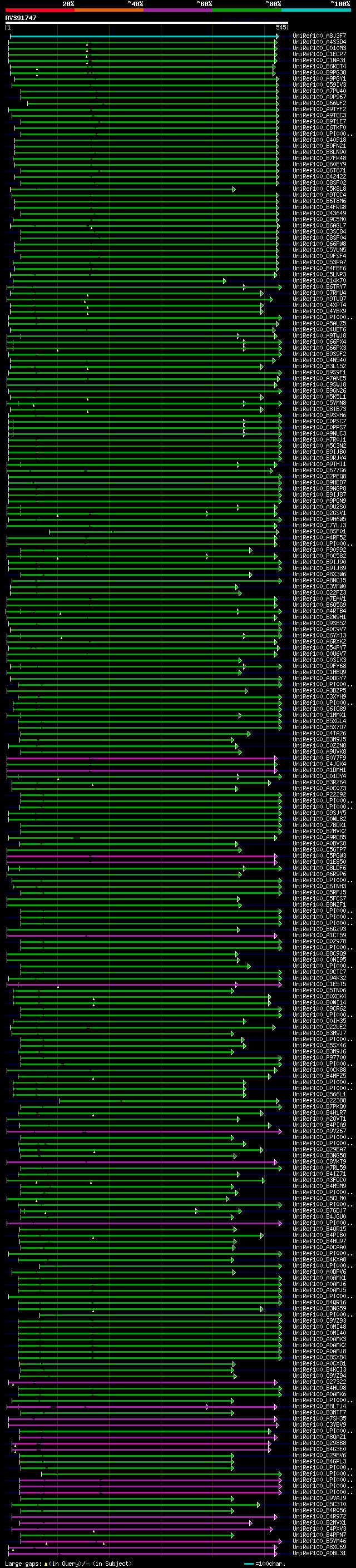Select hit UniRef100_C4R972

(x=319, y=1516)
